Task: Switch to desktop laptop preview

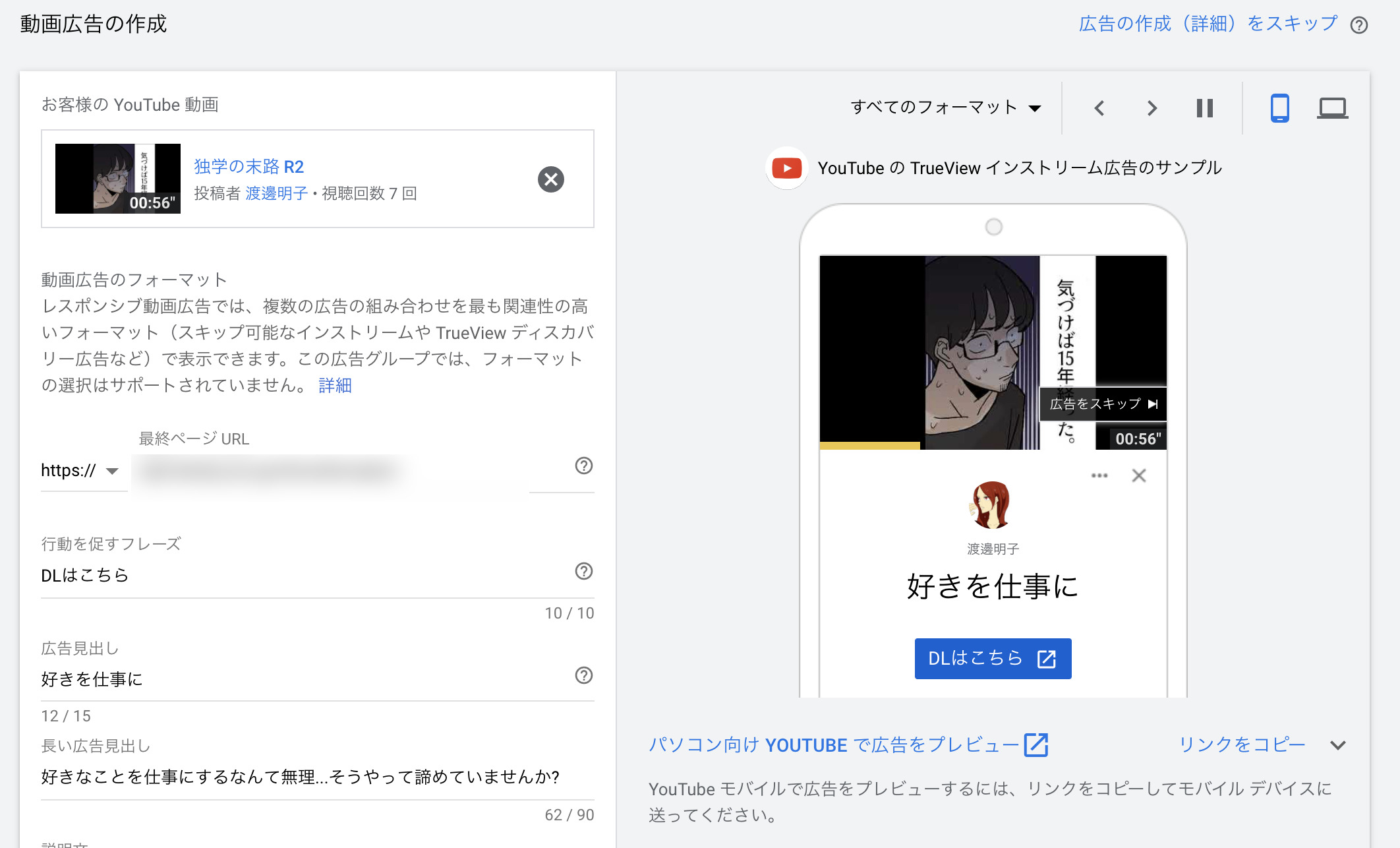Action: 1332,108
